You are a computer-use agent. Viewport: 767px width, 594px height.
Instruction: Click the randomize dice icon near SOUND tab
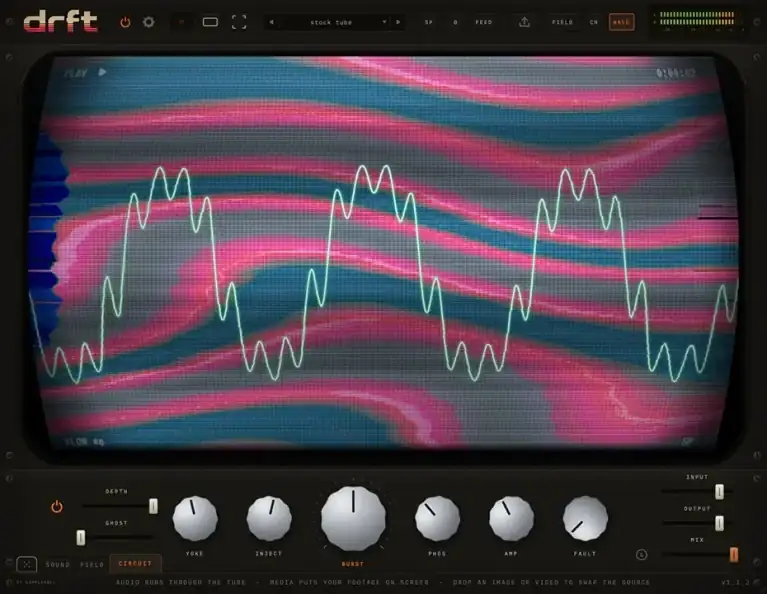pyautogui.click(x=27, y=564)
